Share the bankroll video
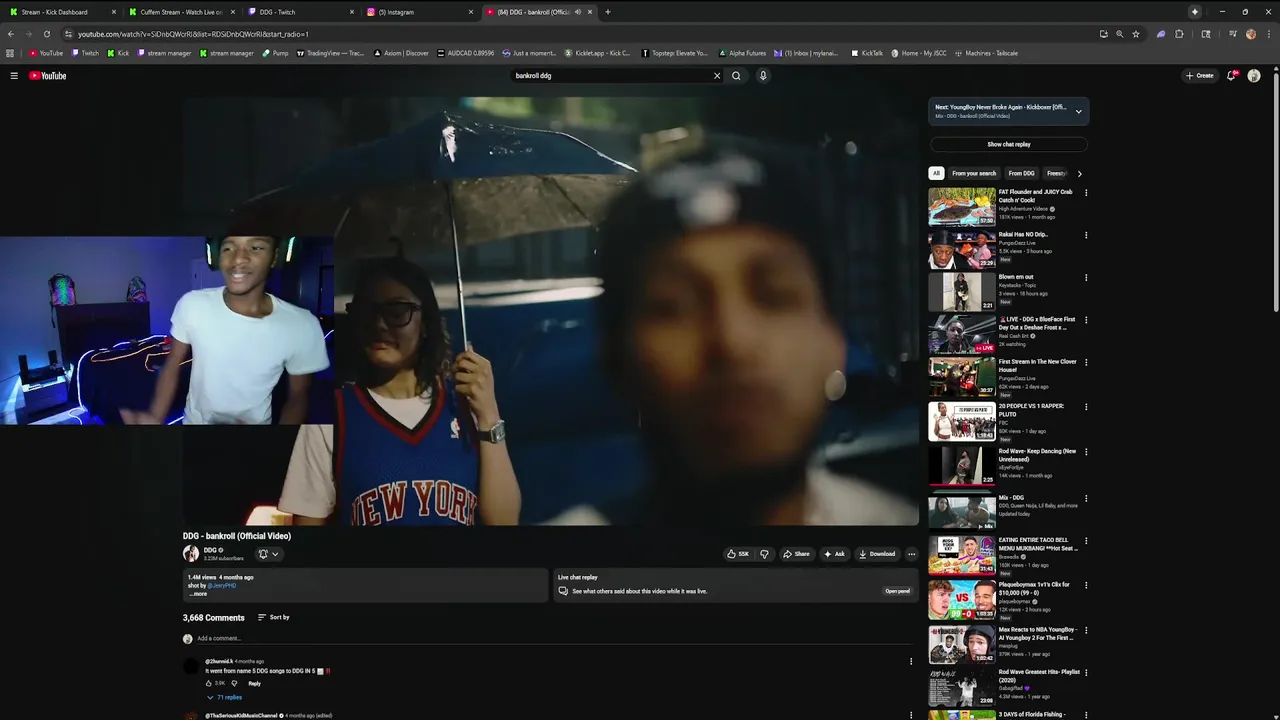 pyautogui.click(x=797, y=554)
